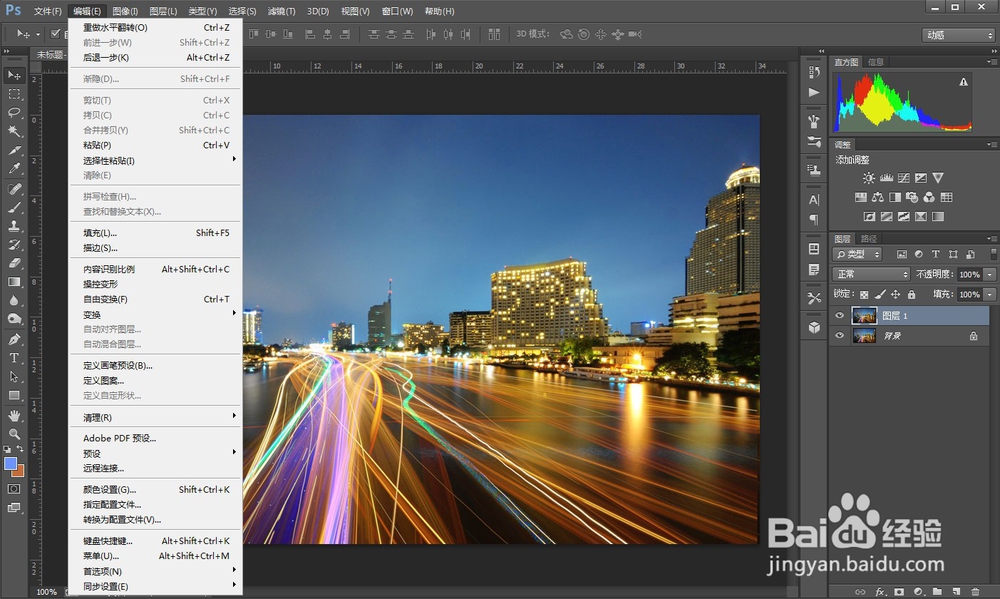The height and width of the screenshot is (599, 1000).
Task: Add a Levels adjustment
Action: pos(886,178)
